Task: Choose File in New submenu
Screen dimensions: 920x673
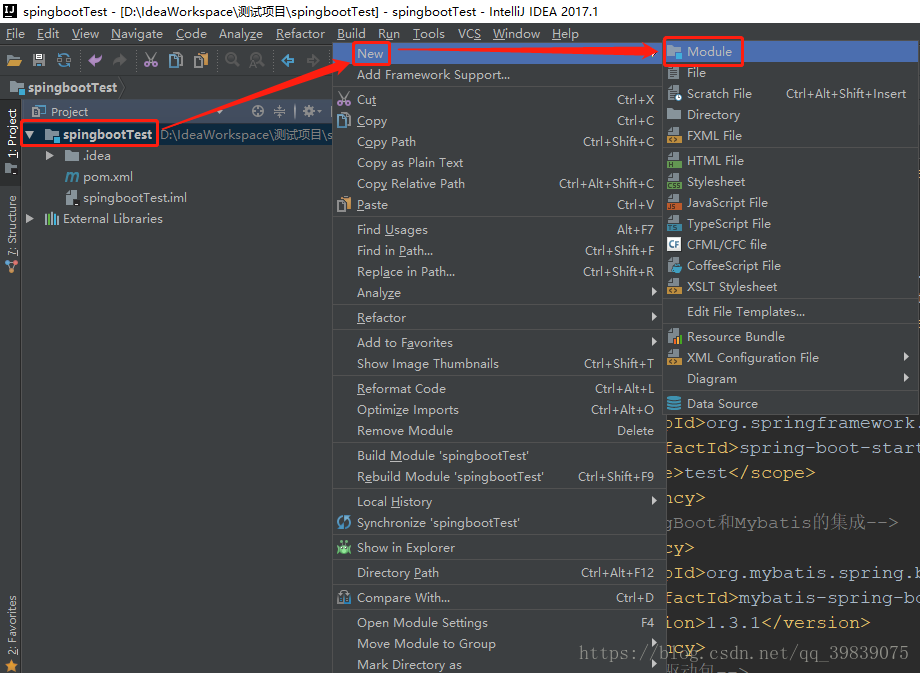Action: pyautogui.click(x=790, y=73)
